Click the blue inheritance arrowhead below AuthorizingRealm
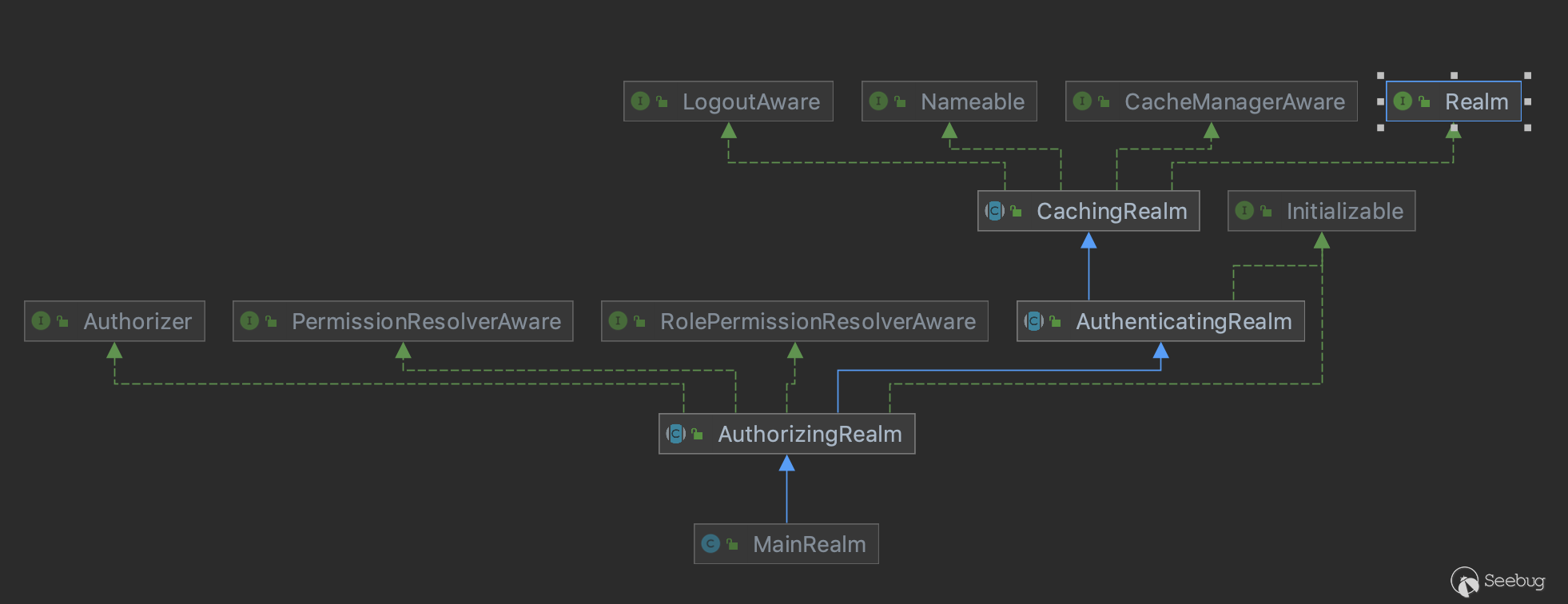Image resolution: width=1568 pixels, height=604 pixels. click(787, 463)
